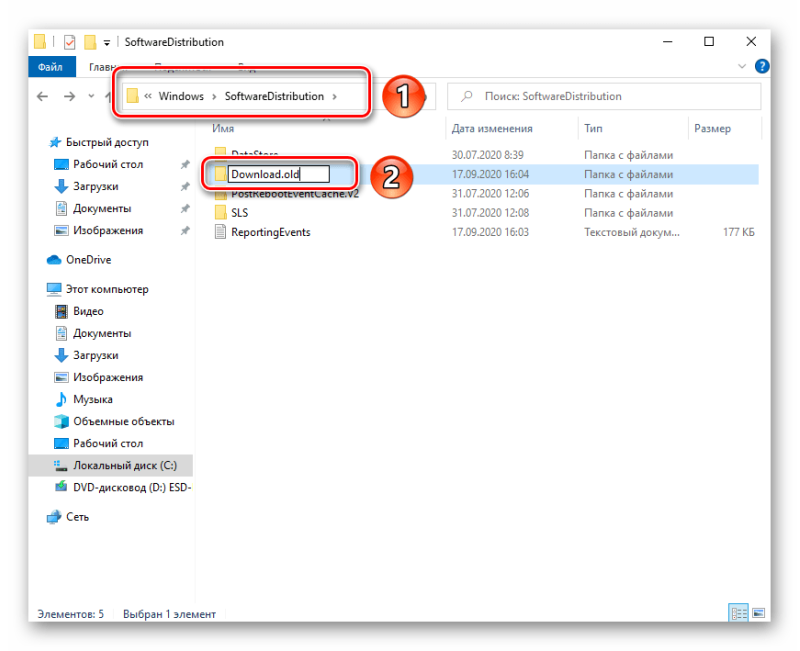The image size is (800, 651).
Task: Click the 177 КБ size cell
Action: (739, 232)
